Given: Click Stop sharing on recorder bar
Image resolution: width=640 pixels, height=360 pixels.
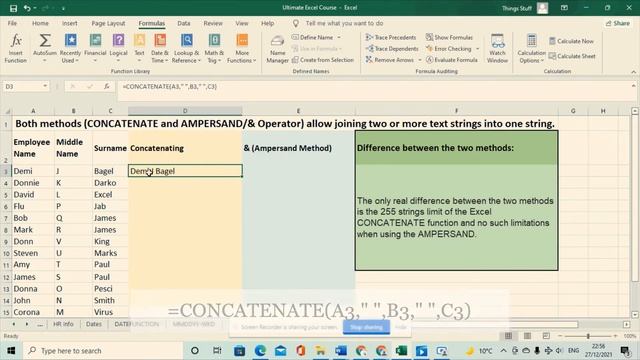Looking at the screenshot, I should click(366, 327).
